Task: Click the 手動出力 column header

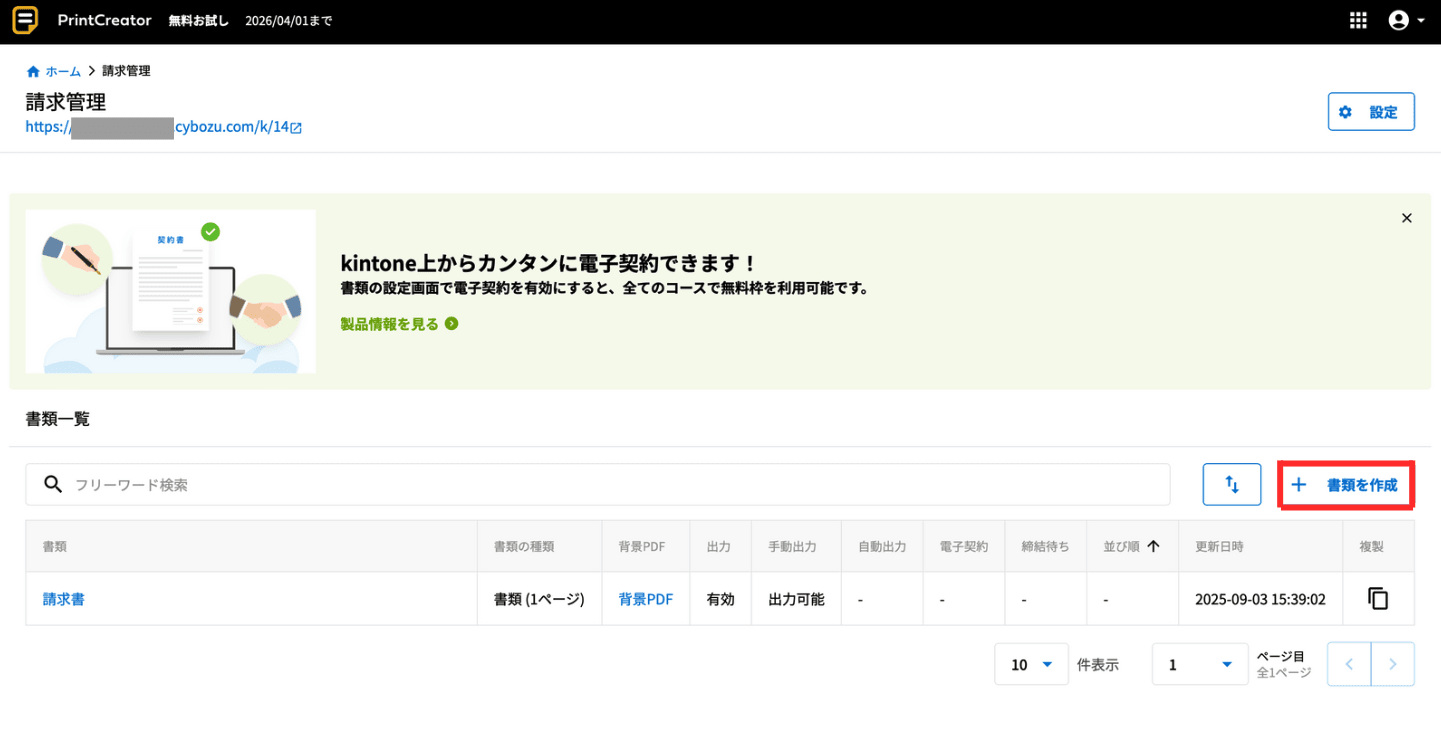Action: pyautogui.click(x=796, y=547)
